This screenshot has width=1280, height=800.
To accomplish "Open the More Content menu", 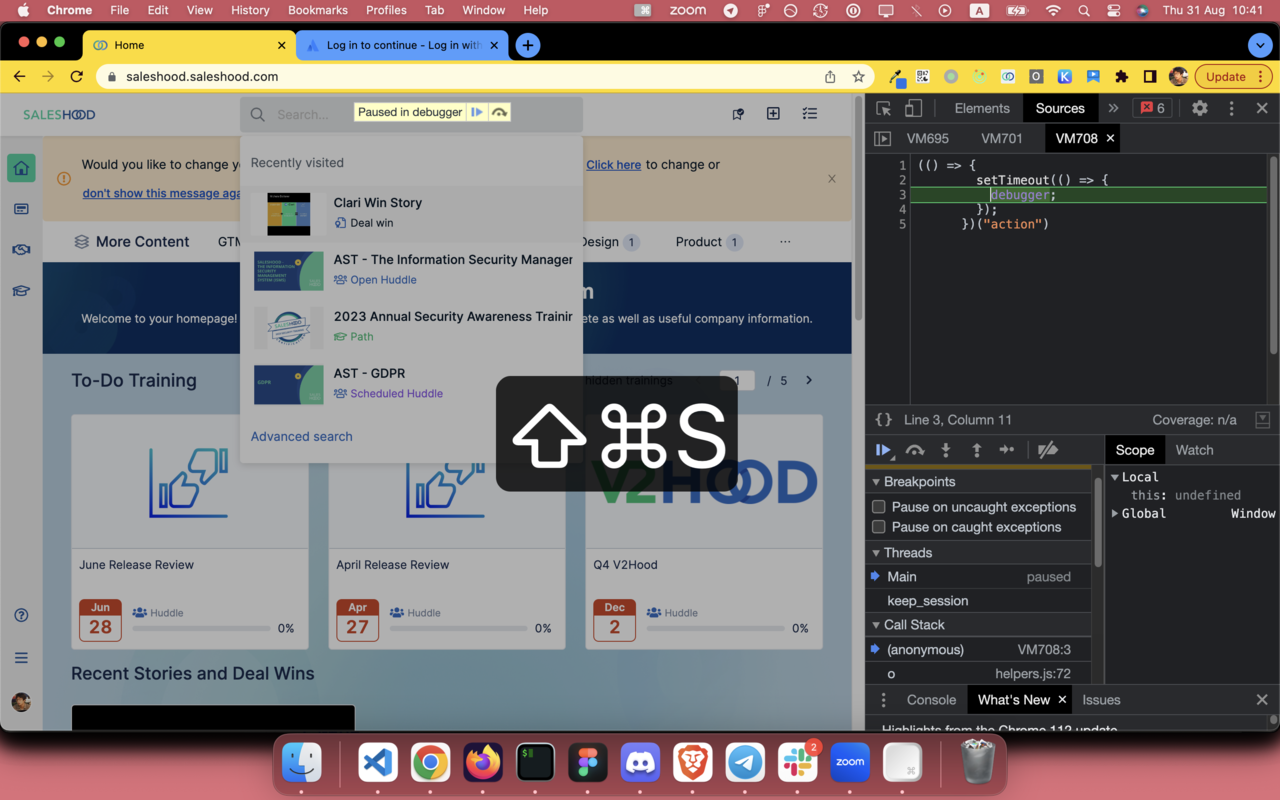I will click(x=131, y=241).
